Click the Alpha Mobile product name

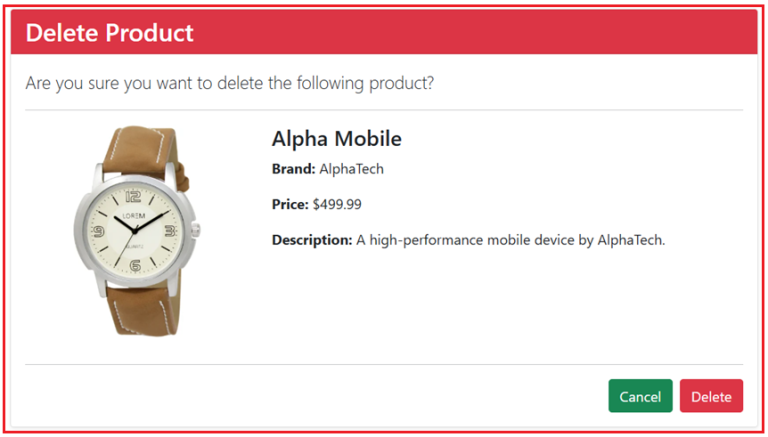click(x=336, y=139)
